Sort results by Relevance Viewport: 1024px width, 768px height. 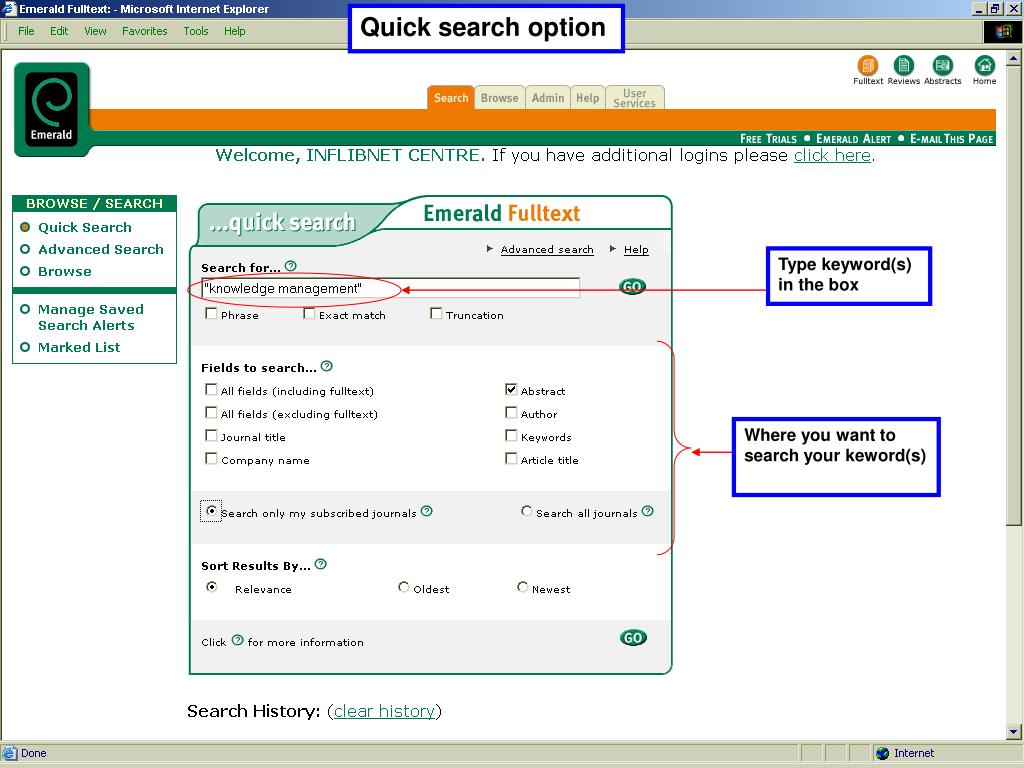click(212, 587)
